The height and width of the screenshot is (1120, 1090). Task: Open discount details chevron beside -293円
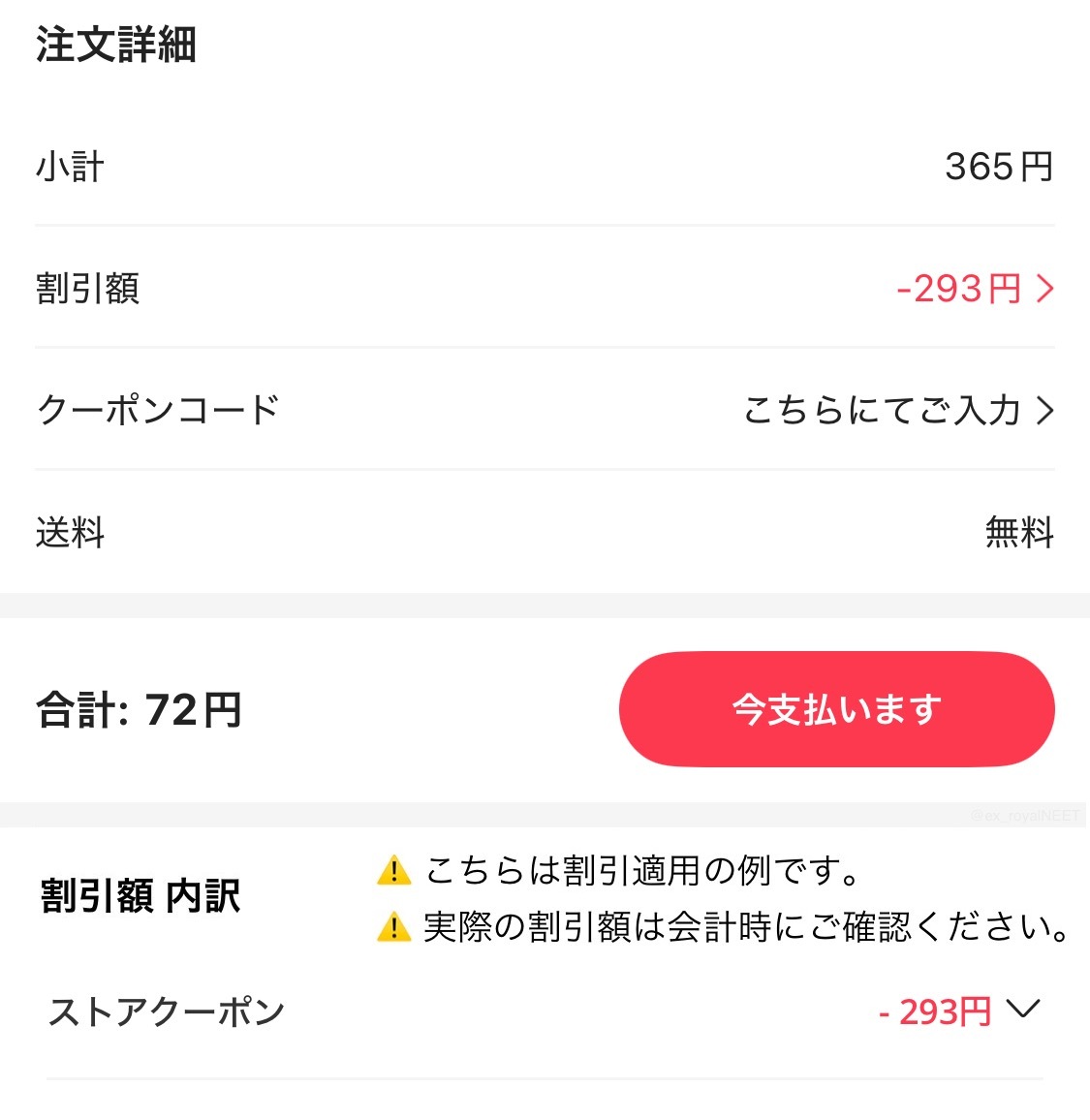click(x=1045, y=290)
